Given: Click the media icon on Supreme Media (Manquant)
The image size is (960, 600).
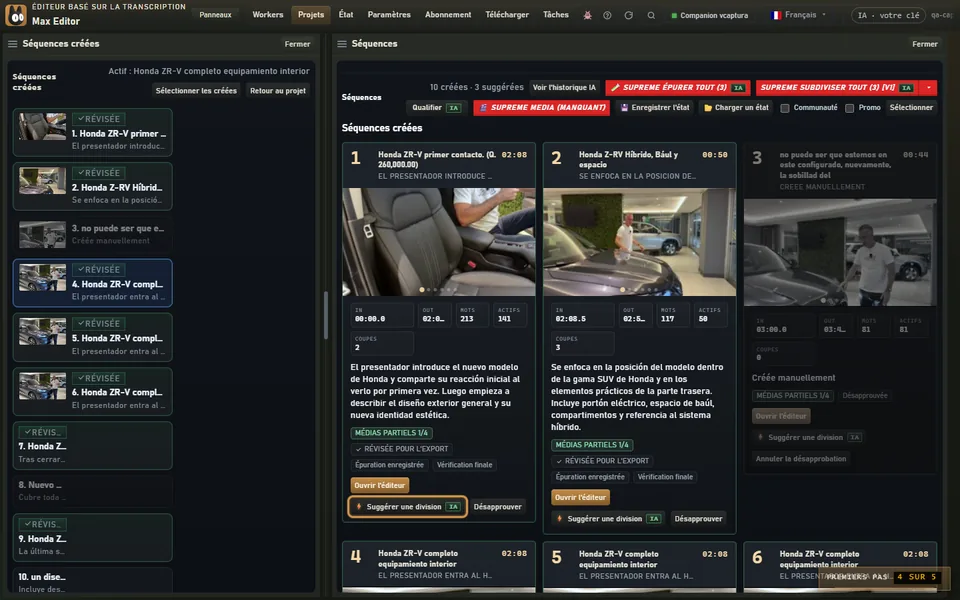Looking at the screenshot, I should point(483,108).
